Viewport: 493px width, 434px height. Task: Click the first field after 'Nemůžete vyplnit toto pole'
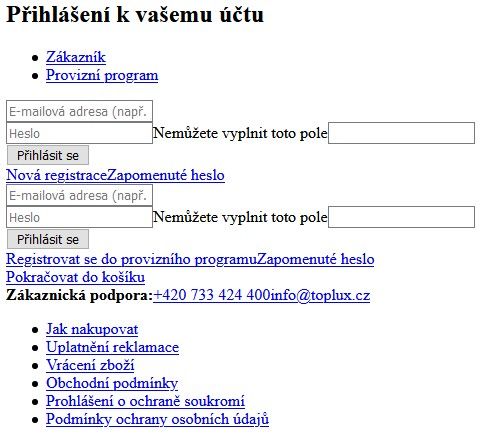[x=401, y=133]
